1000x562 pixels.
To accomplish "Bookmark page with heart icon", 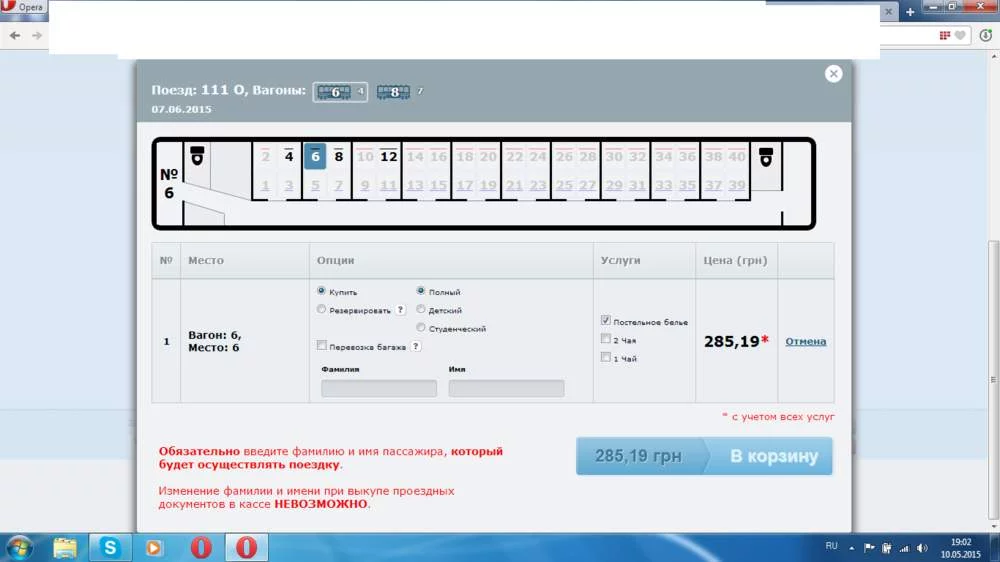I will 960,36.
